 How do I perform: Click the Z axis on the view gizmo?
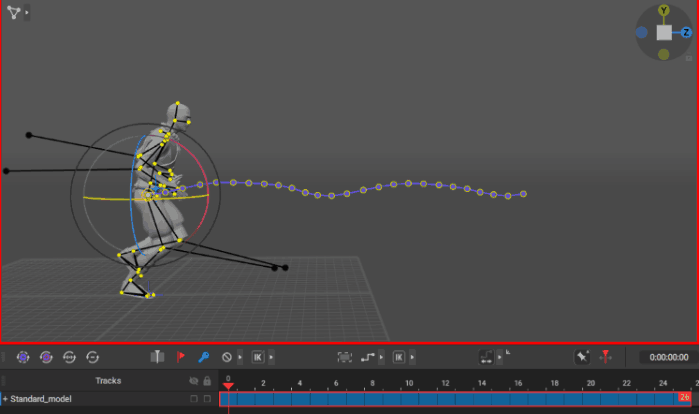(x=686, y=33)
